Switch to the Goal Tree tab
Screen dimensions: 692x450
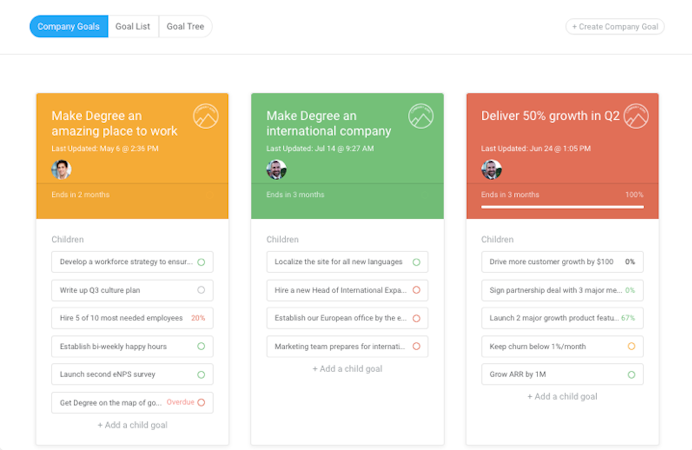tap(185, 26)
